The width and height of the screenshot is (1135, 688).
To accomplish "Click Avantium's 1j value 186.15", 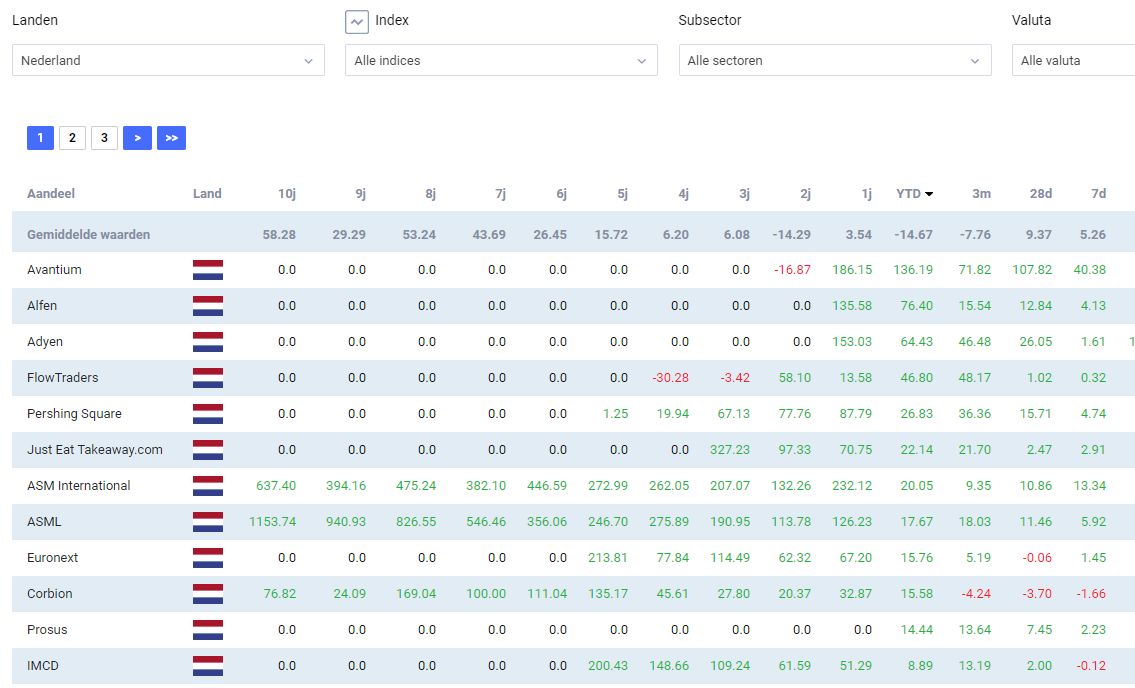I will pos(852,269).
